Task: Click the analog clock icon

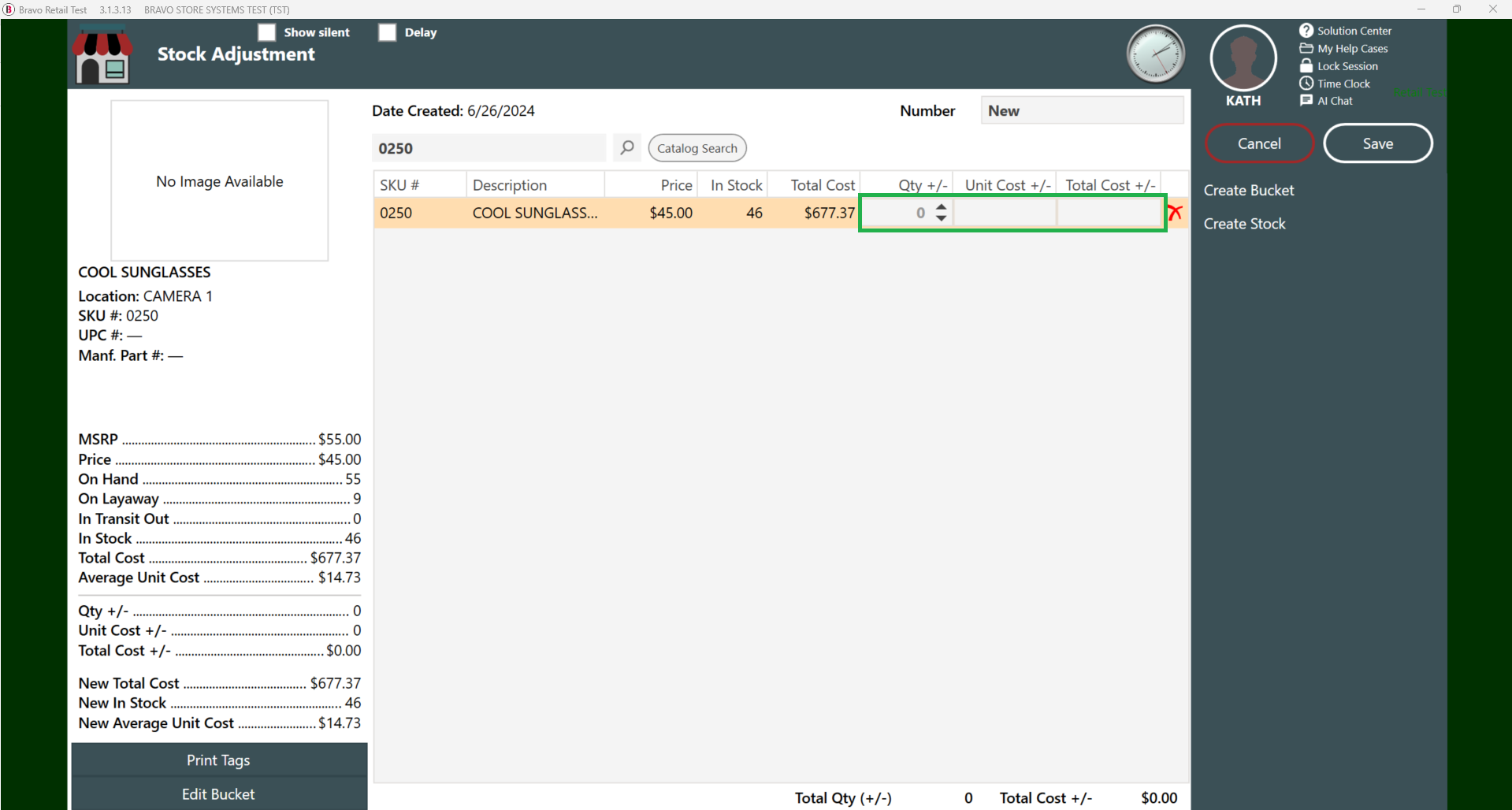Action: click(x=1155, y=54)
